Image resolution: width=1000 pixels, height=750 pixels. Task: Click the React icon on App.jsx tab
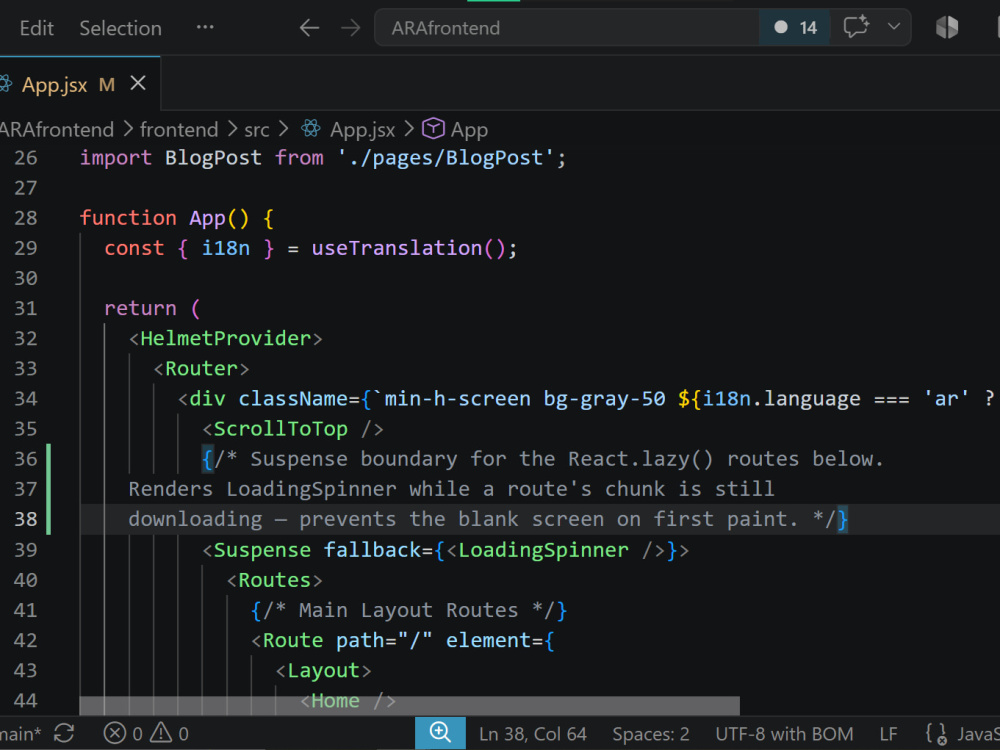pyautogui.click(x=6, y=84)
